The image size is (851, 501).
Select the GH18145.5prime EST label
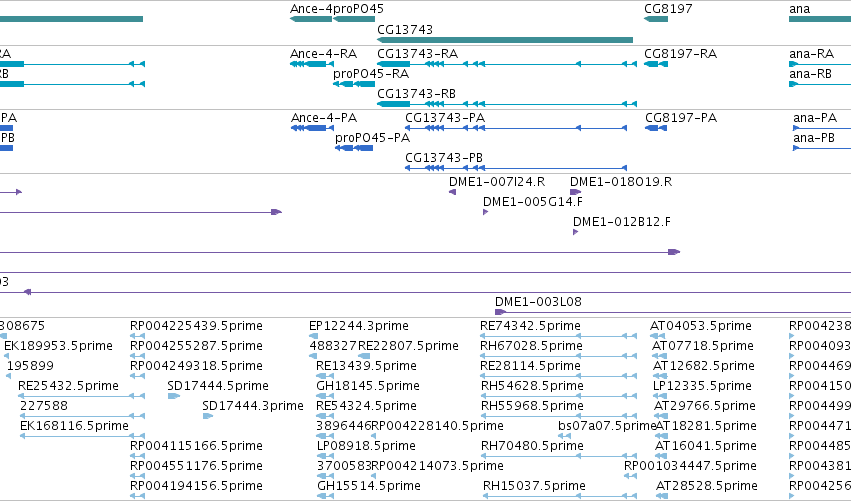tap(367, 386)
